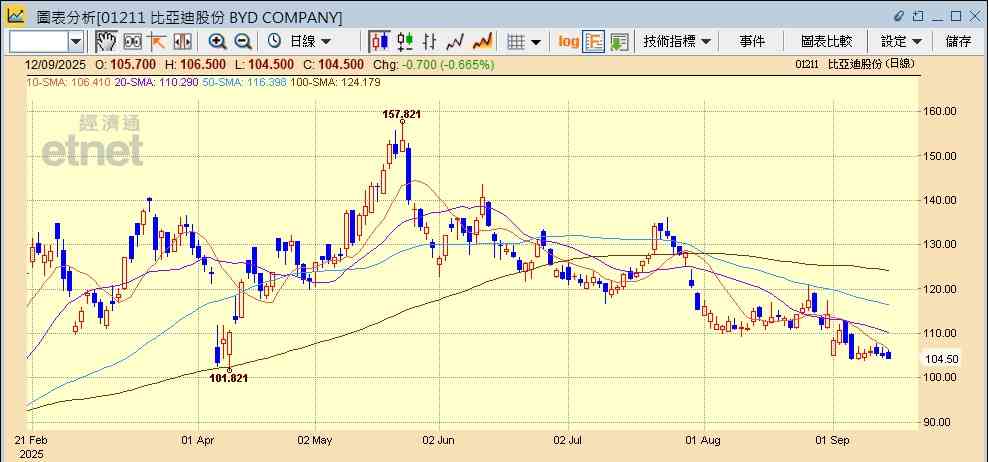Screen dimensions: 989x462
Task: Open the 技術指標 dropdown menu
Action: tap(677, 42)
